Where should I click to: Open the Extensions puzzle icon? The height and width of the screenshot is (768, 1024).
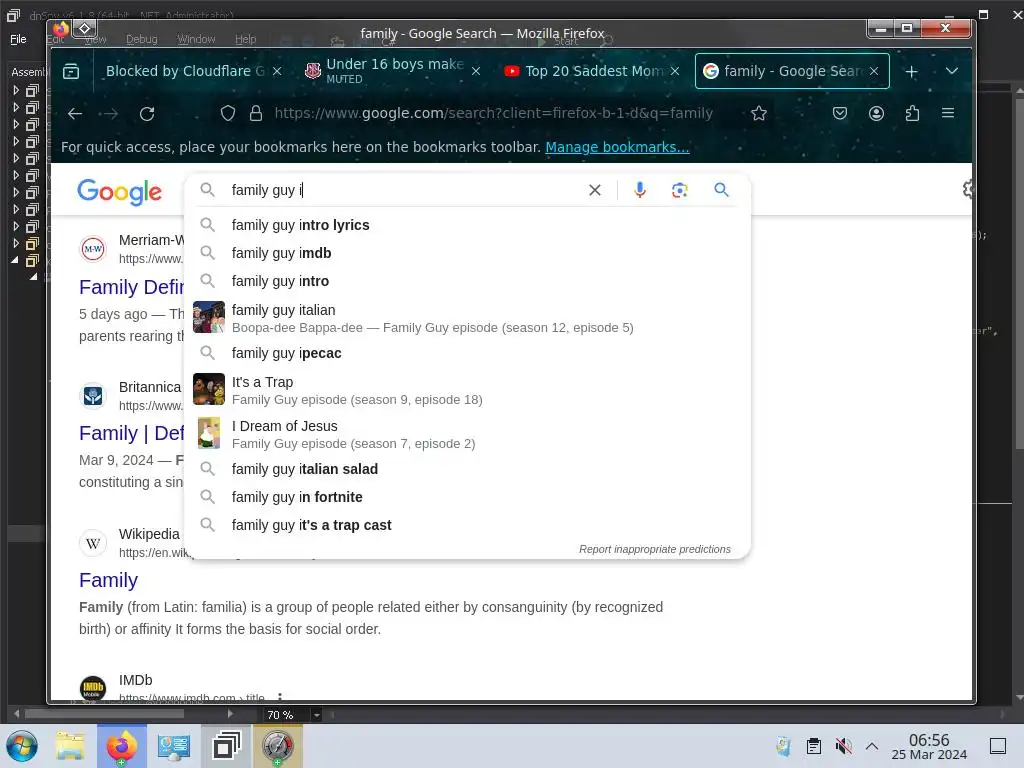pos(912,114)
